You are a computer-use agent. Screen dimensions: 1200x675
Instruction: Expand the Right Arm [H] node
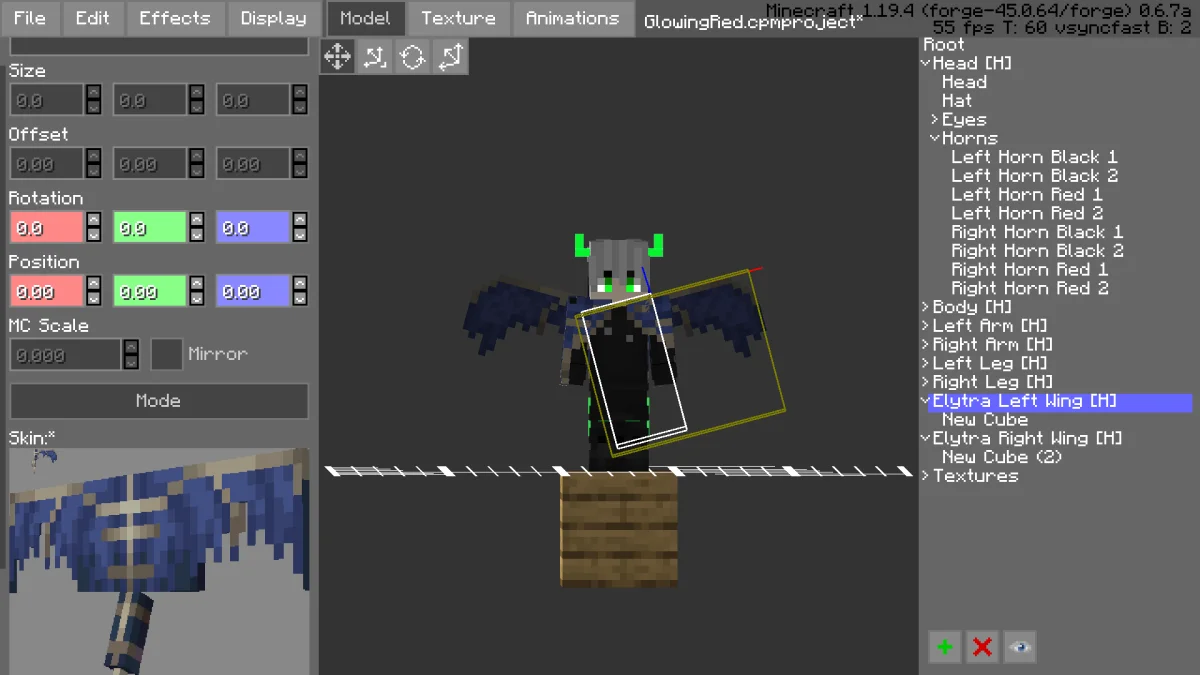pyautogui.click(x=926, y=345)
